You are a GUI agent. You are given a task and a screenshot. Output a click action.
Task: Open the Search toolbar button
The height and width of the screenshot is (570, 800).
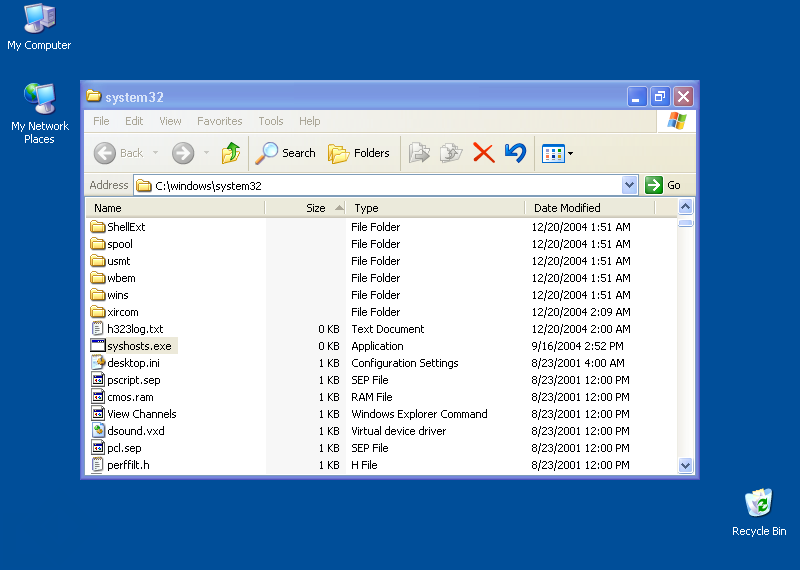[285, 153]
